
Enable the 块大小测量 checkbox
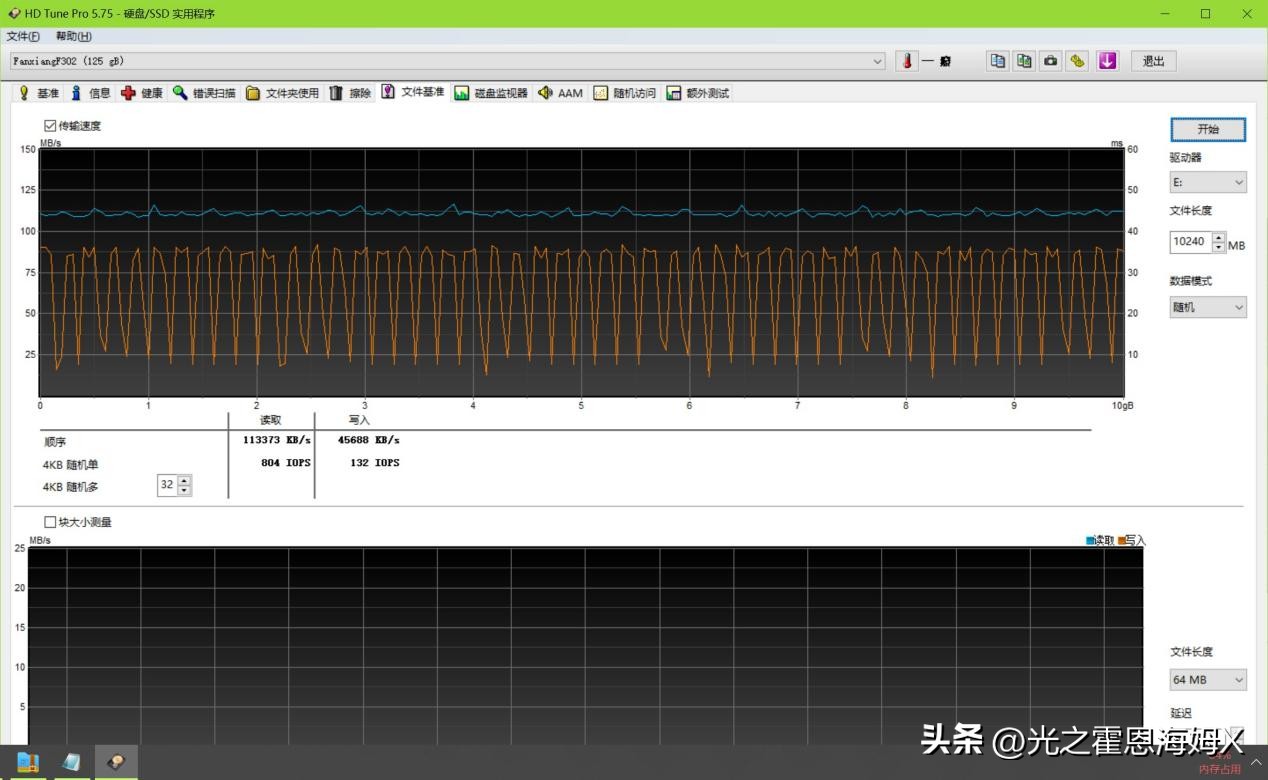point(50,522)
